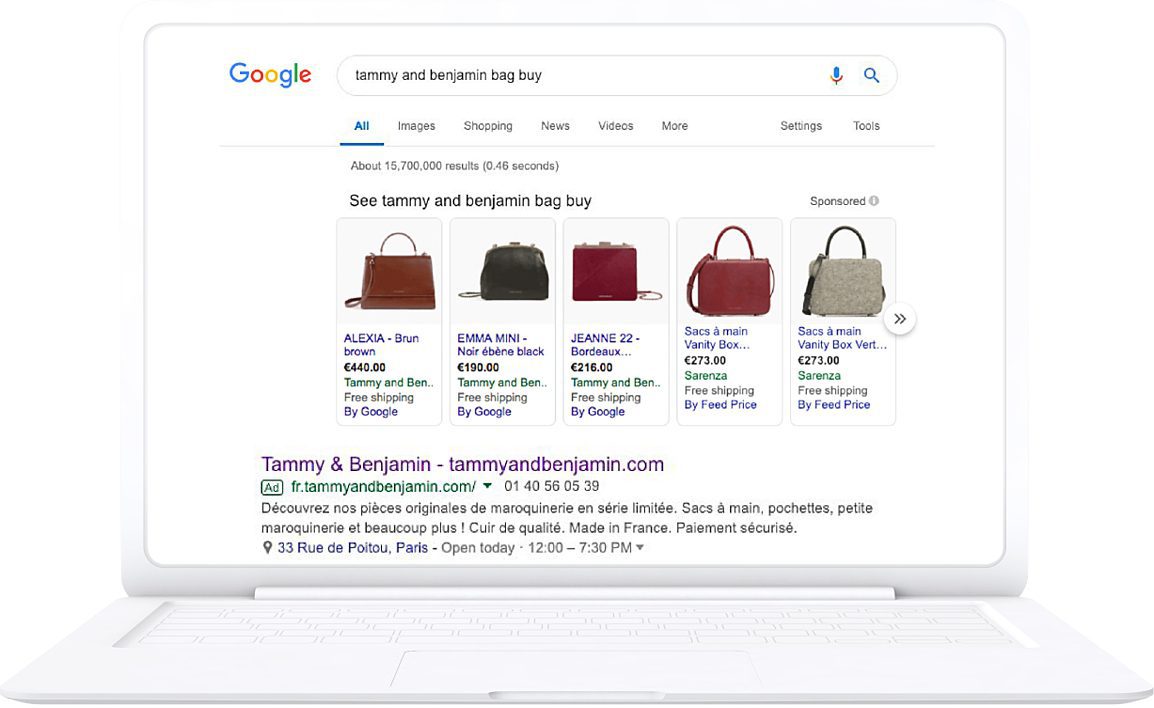Open the Settings menu
This screenshot has height=708, width=1154.
801,126
